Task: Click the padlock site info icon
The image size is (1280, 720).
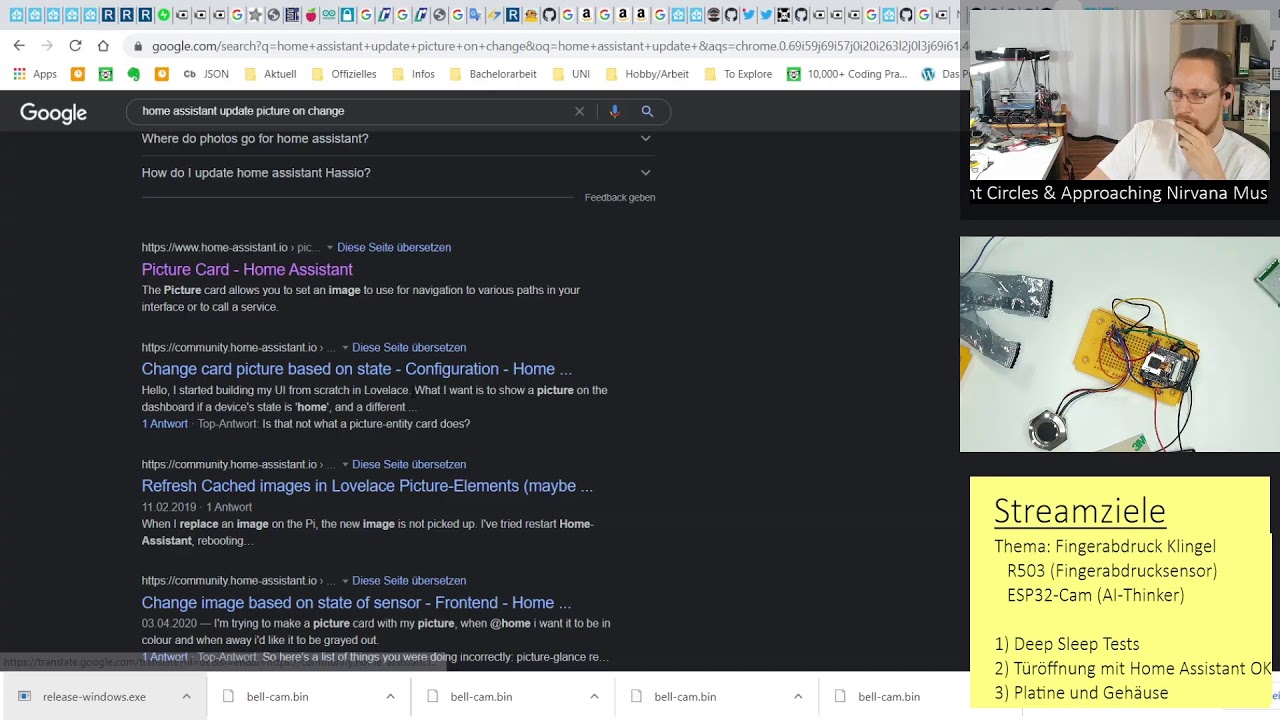Action: (x=138, y=46)
